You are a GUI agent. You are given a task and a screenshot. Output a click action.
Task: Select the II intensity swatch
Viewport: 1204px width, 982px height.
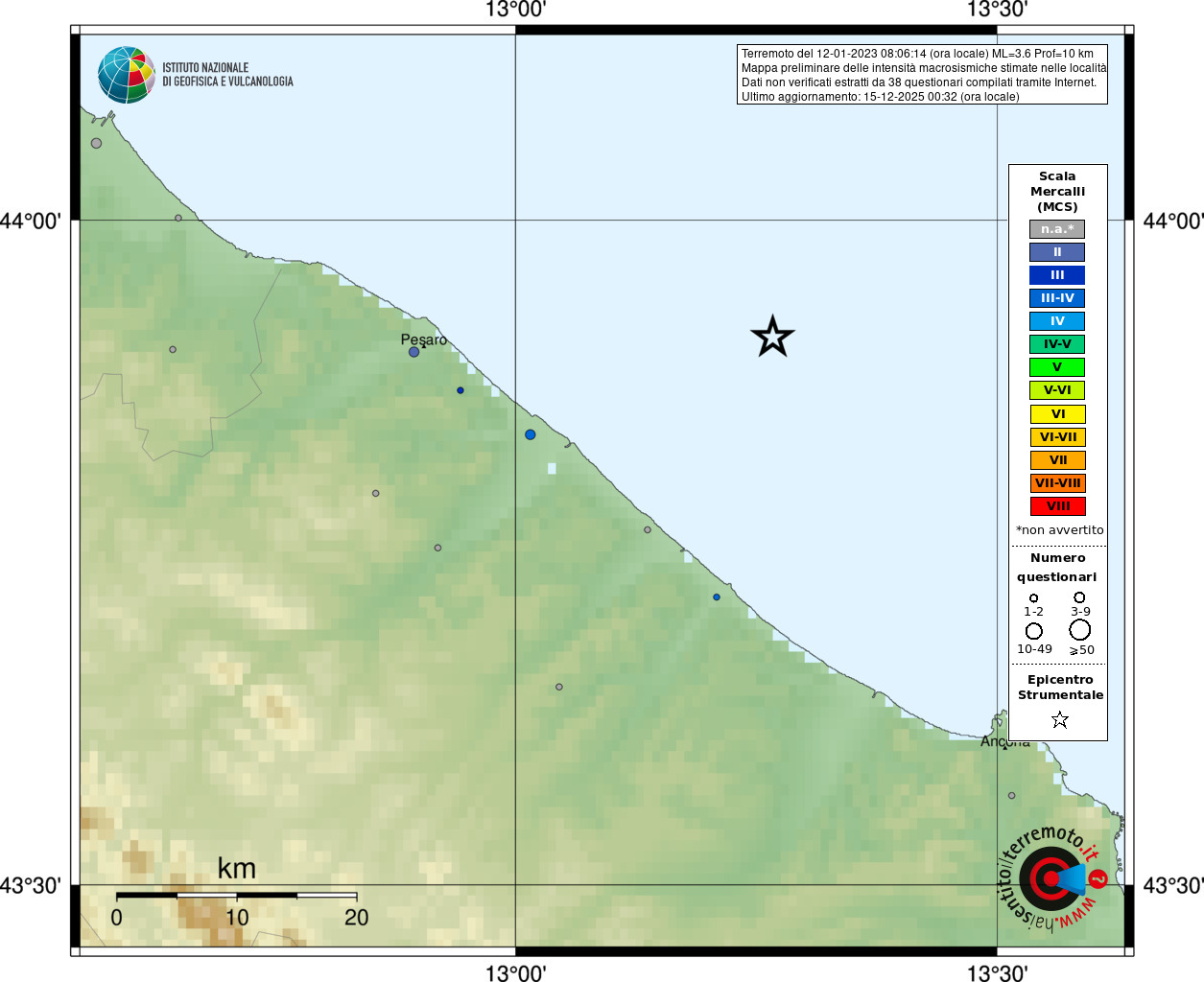(1057, 252)
